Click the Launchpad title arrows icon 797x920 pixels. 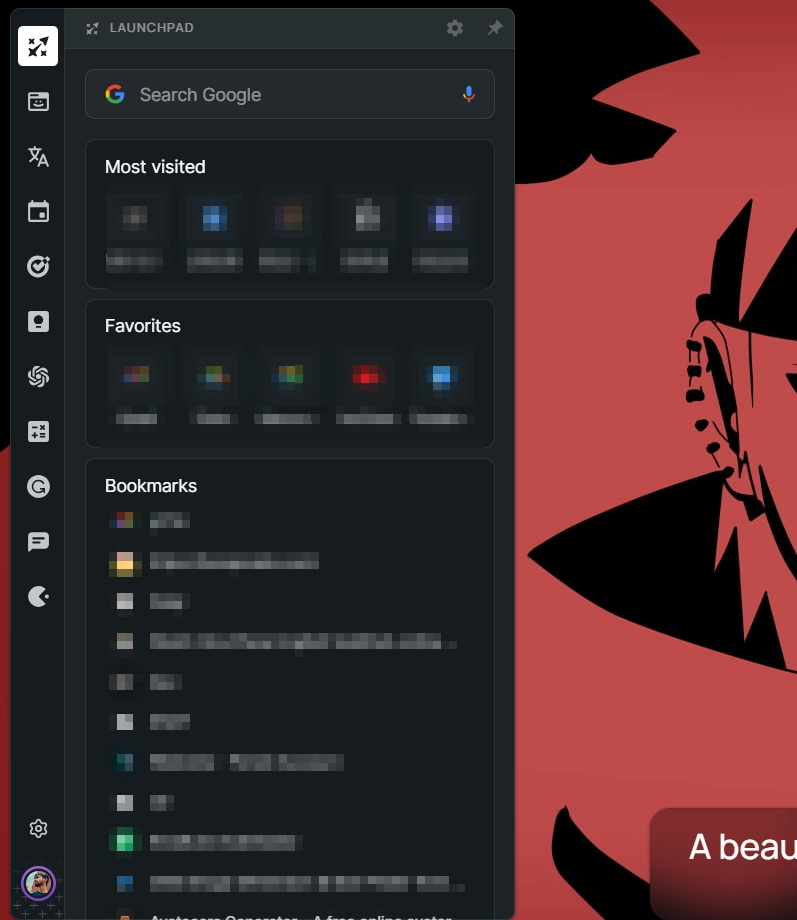point(92,28)
